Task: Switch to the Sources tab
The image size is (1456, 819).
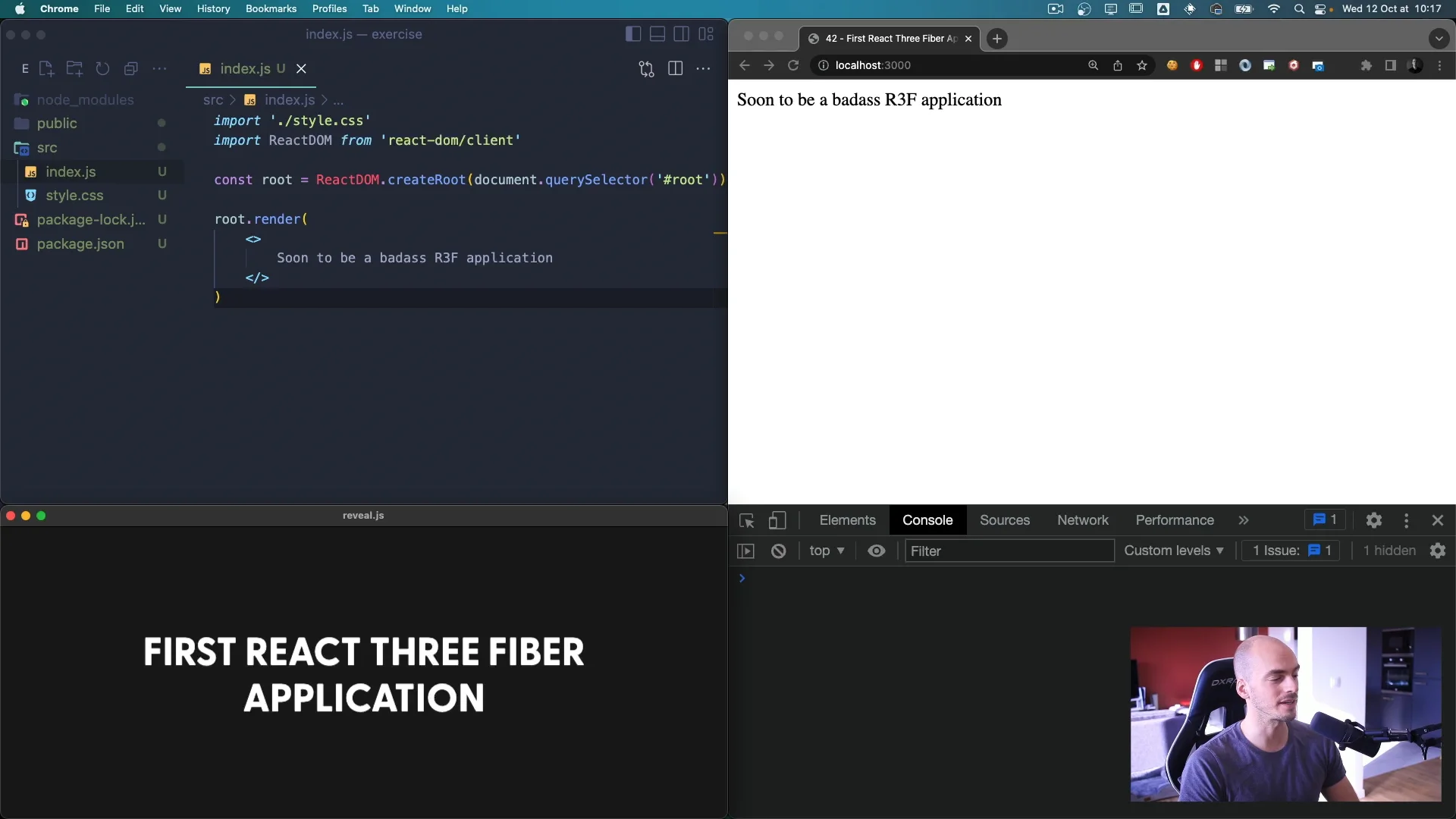Action: pyautogui.click(x=1005, y=521)
